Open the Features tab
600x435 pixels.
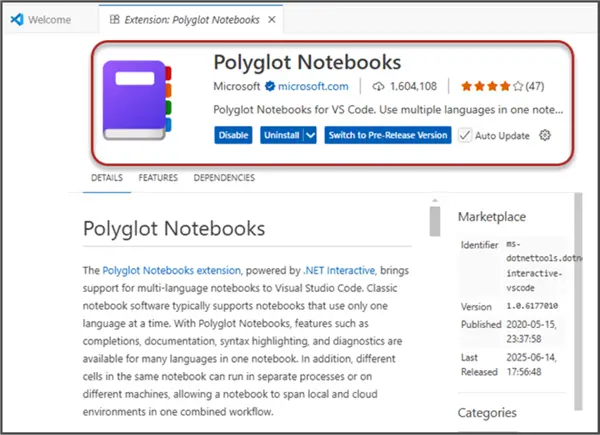click(158, 178)
